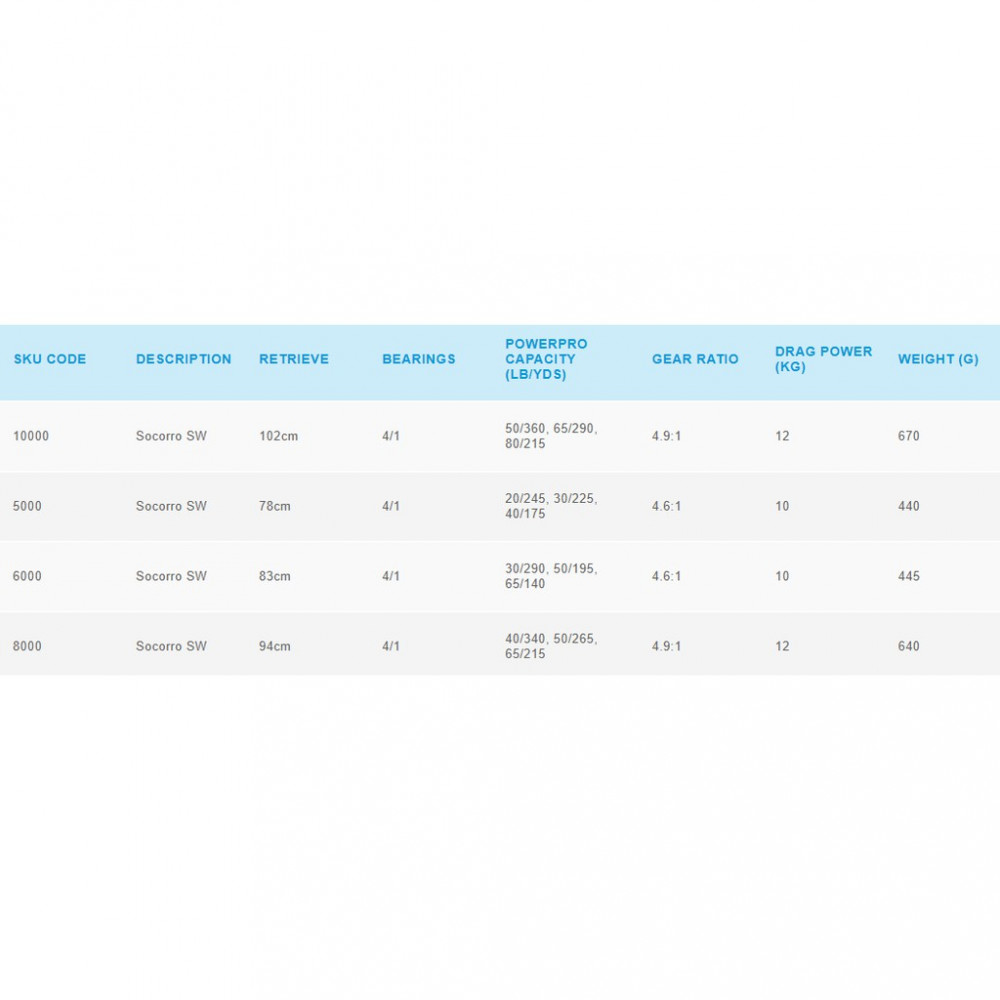
Task: Select SKU code 10000 cell
Action: coord(31,436)
